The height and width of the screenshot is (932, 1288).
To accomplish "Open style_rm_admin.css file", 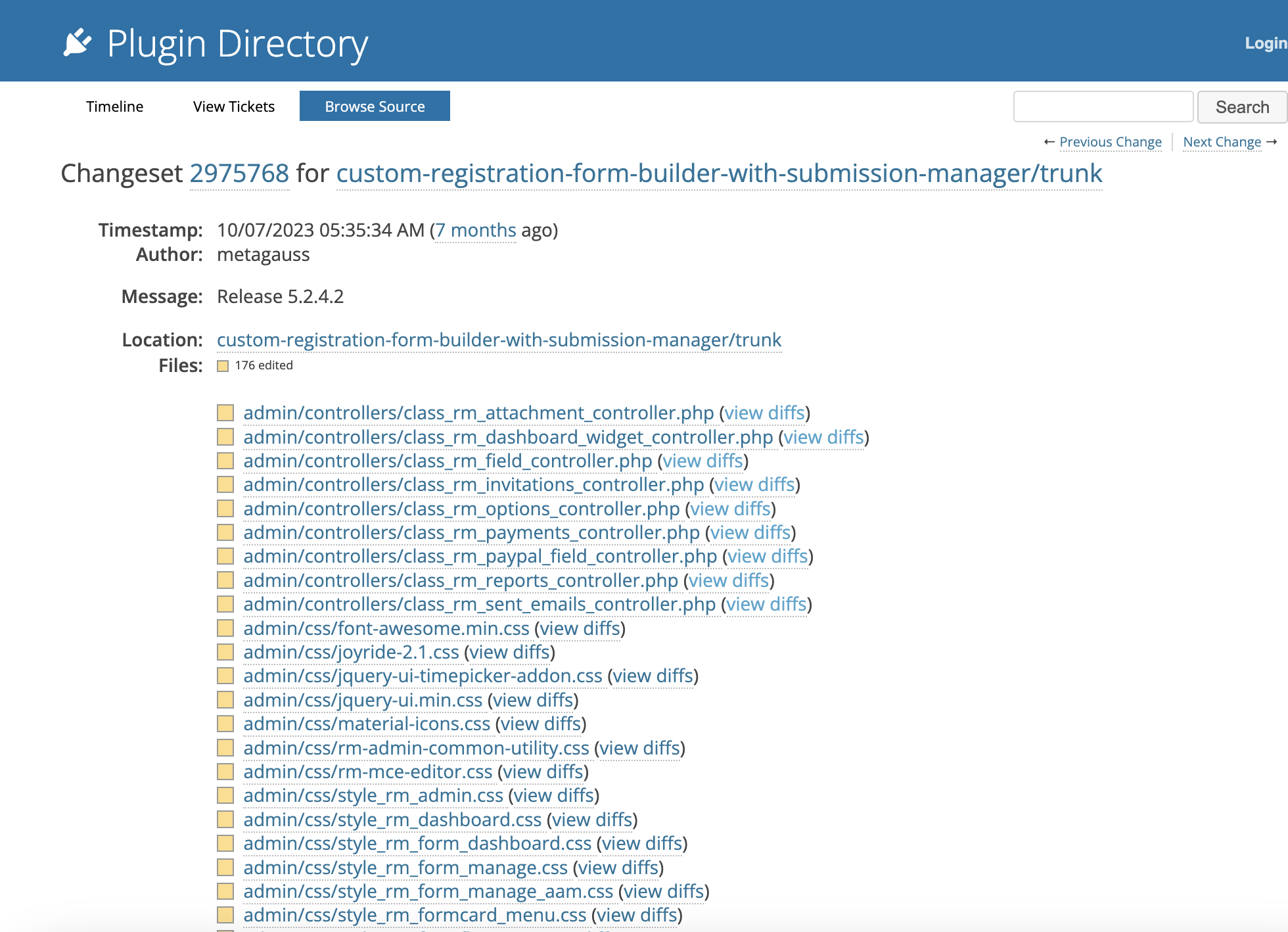I will [x=373, y=795].
